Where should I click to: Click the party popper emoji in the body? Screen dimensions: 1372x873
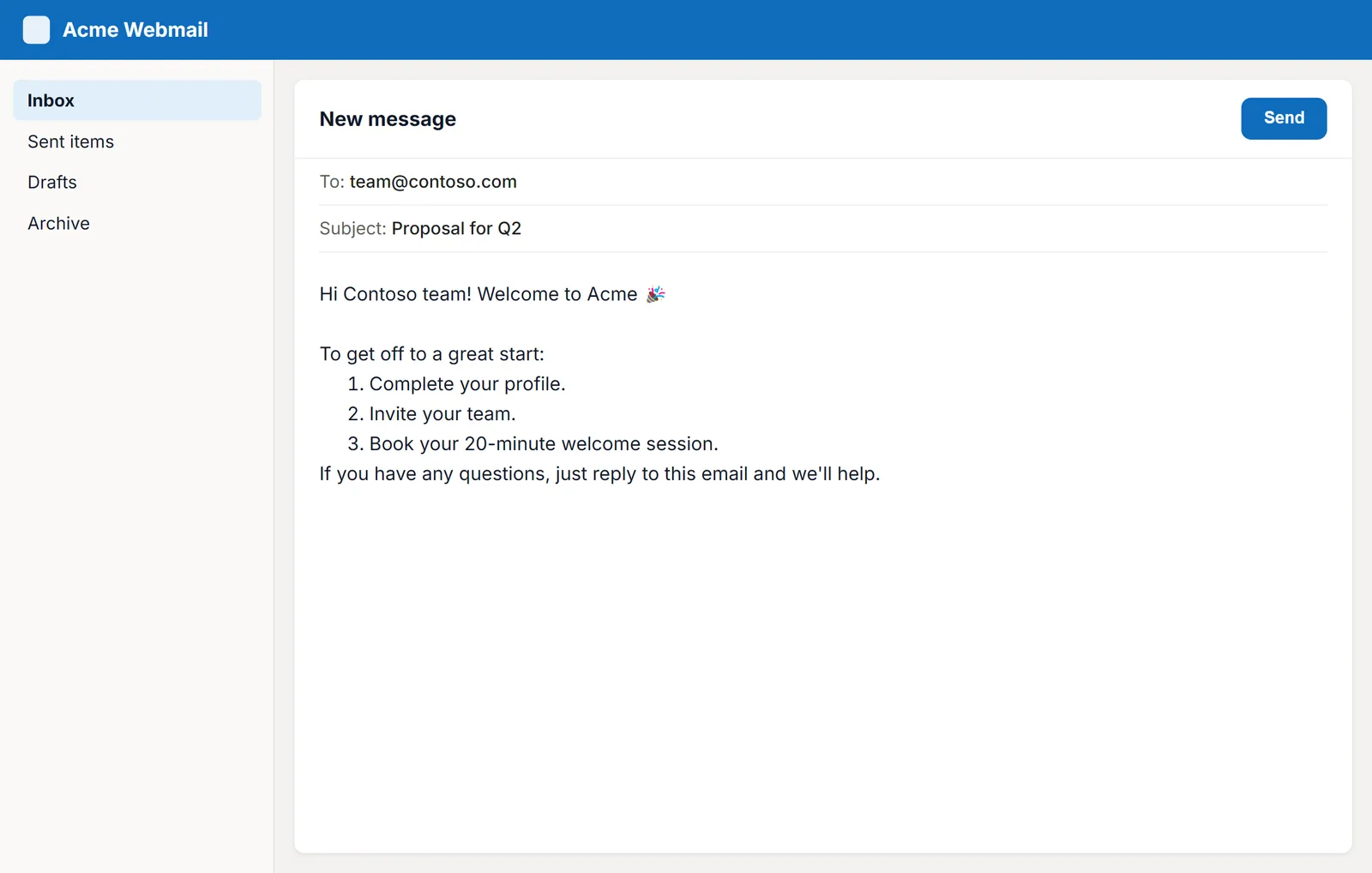(x=656, y=294)
